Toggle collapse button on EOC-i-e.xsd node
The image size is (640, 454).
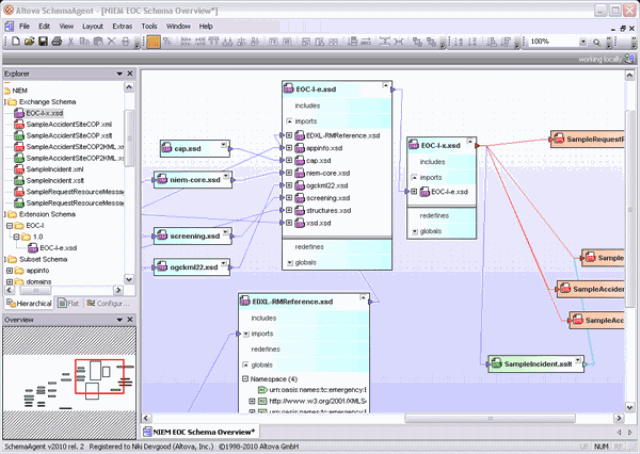click(385, 85)
